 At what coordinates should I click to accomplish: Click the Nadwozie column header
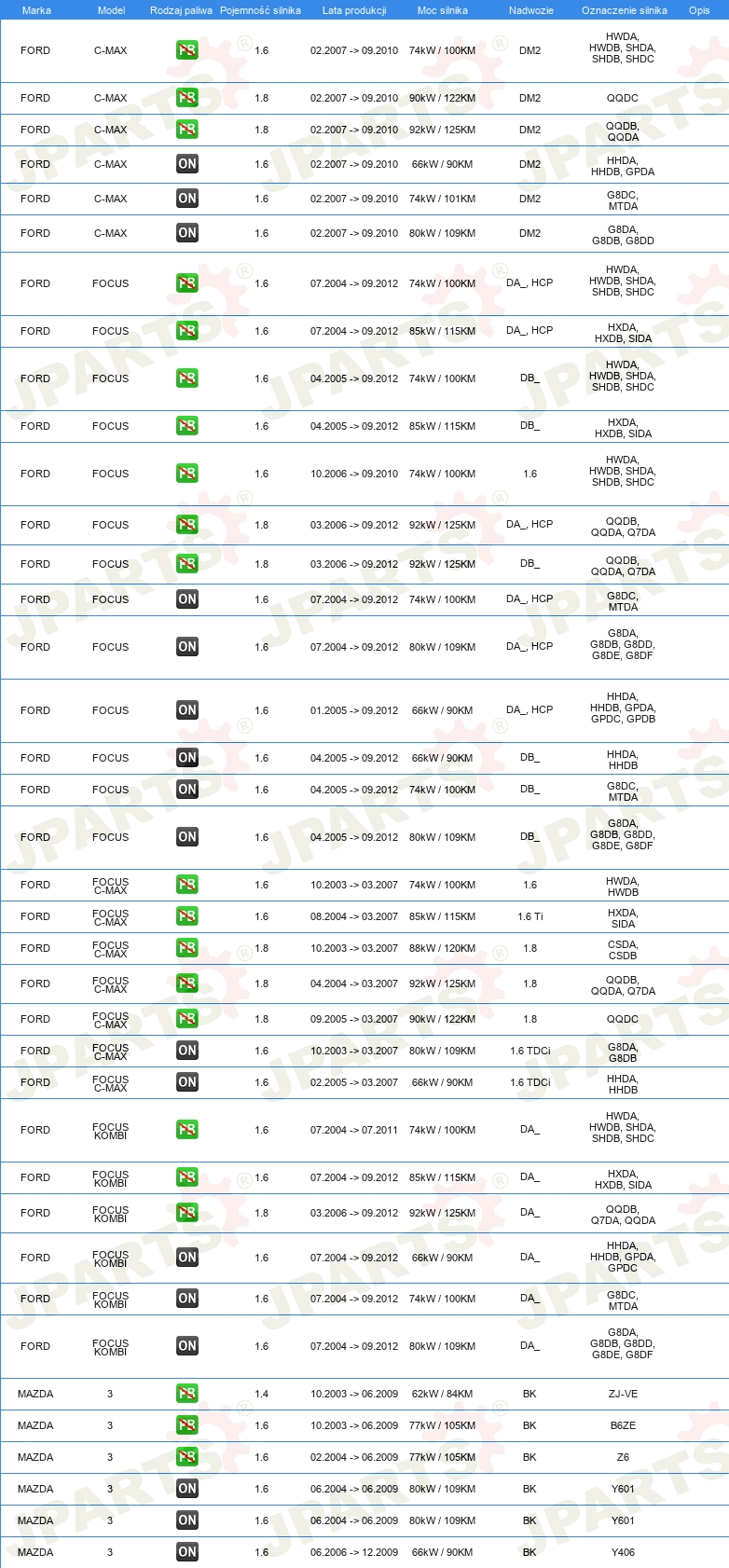click(x=531, y=10)
